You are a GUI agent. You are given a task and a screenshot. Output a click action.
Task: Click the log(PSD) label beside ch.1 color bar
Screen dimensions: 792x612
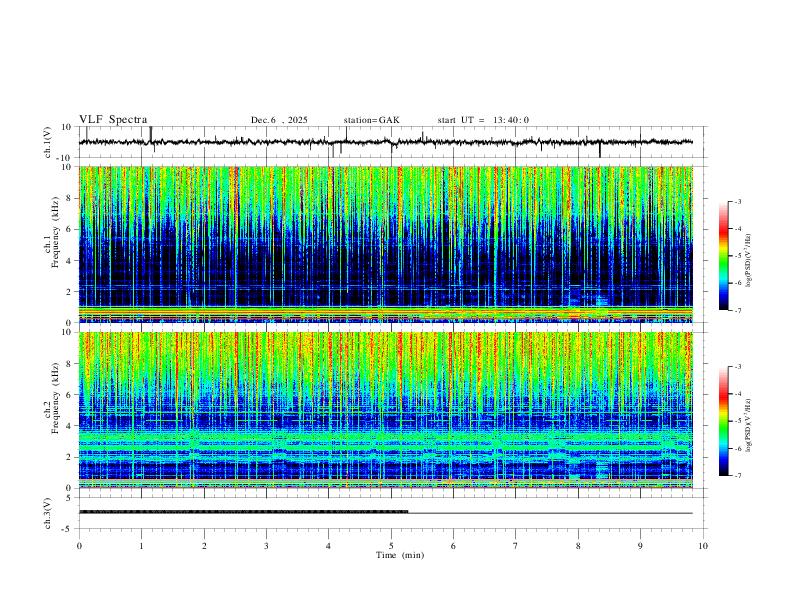coord(748,261)
